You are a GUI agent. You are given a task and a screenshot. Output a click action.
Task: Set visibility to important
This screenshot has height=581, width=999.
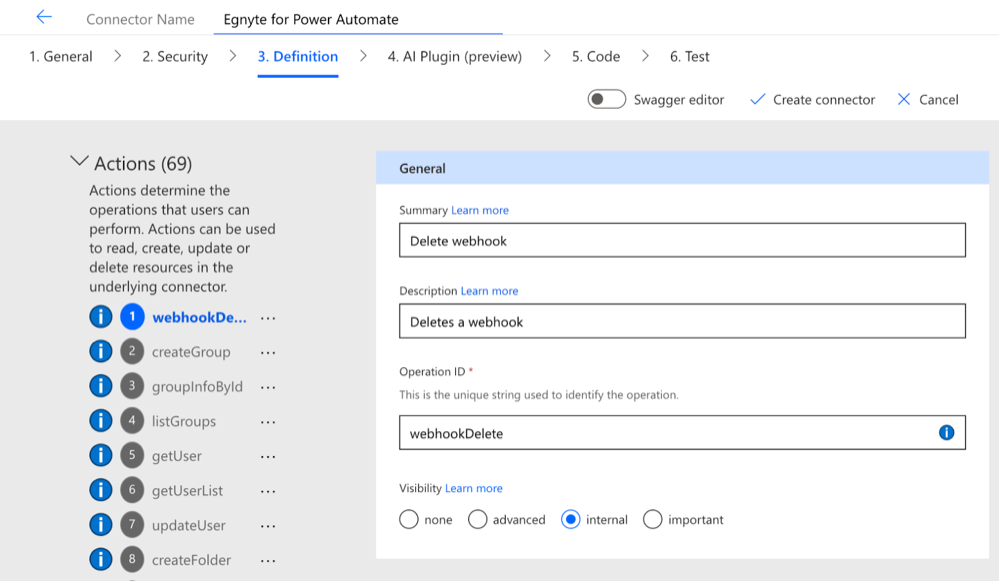(x=652, y=519)
